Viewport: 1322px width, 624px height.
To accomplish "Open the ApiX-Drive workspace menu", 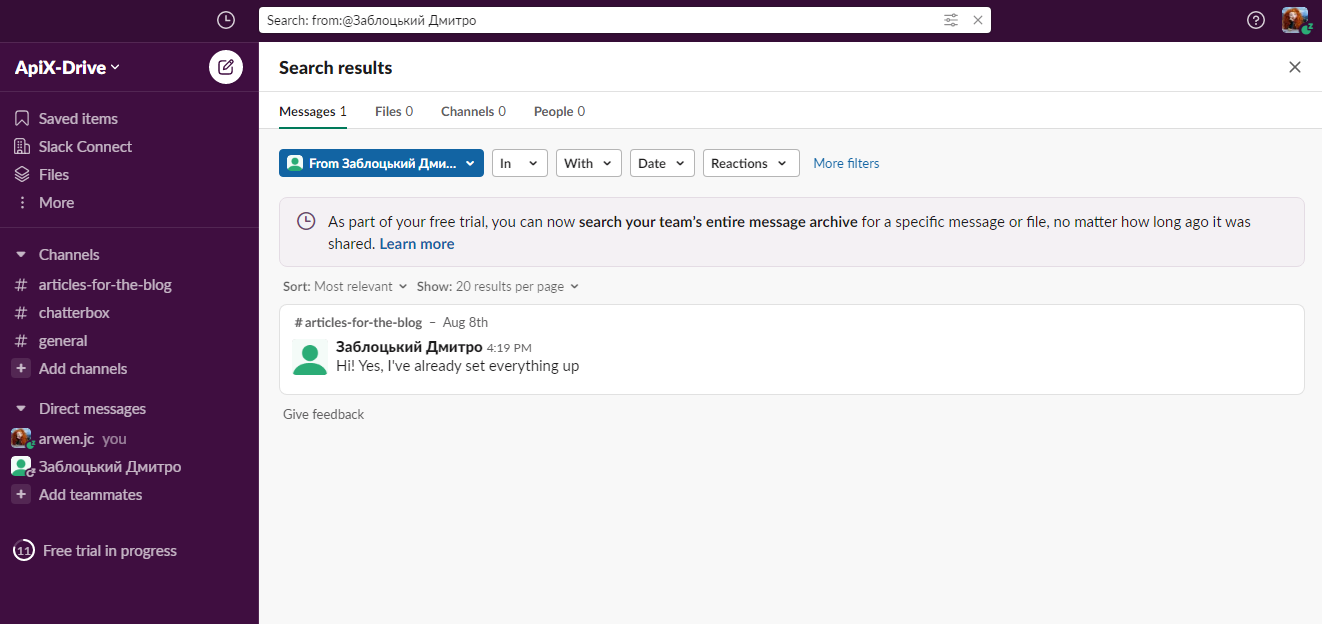I will [67, 67].
